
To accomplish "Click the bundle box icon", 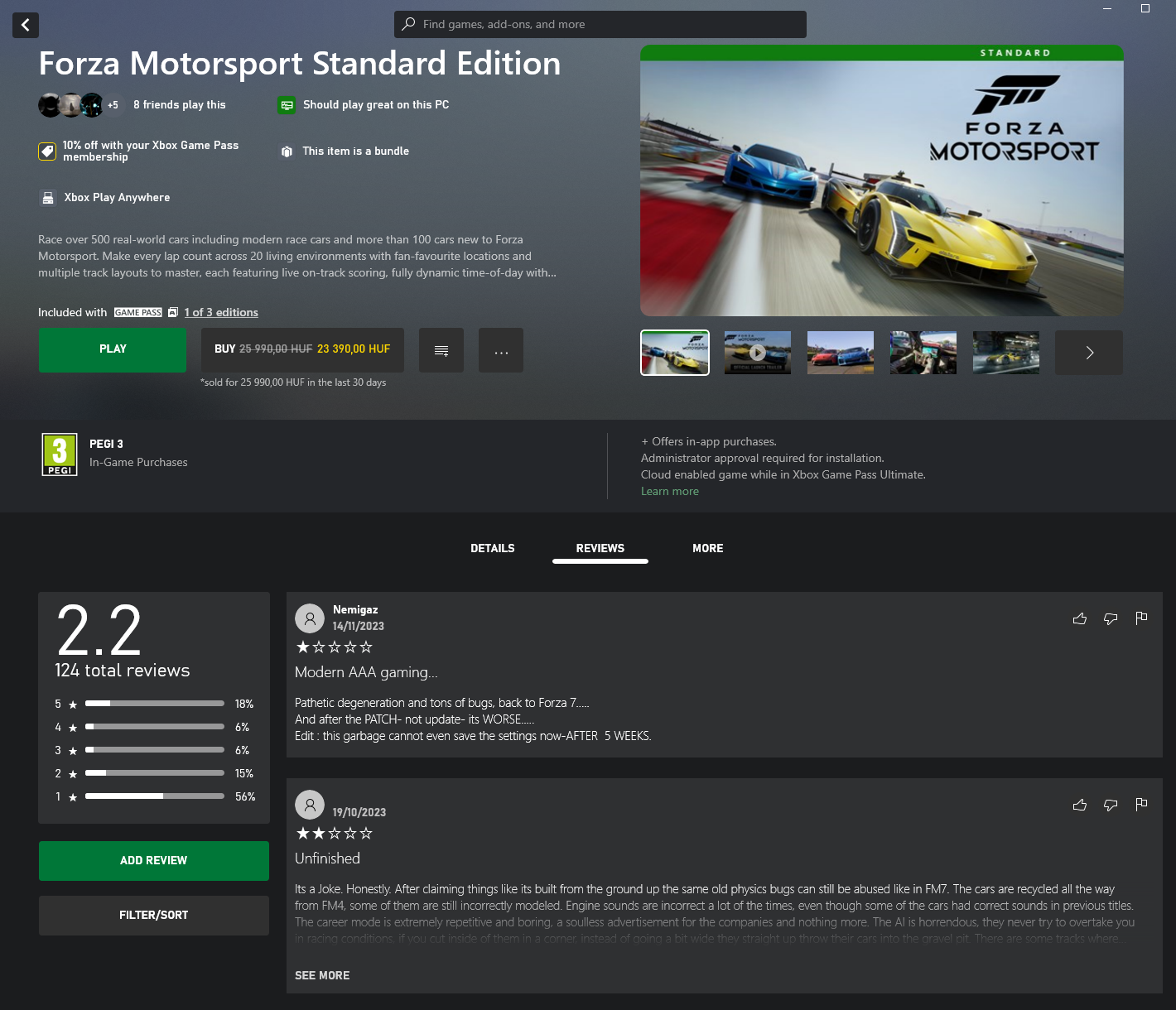I will pyautogui.click(x=287, y=151).
